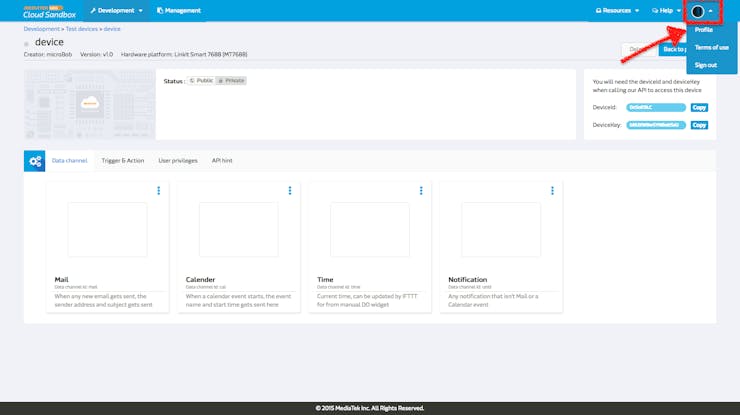
Task: Click the Hardware platform LinkIt Smart 7688 text
Action: 184,54
